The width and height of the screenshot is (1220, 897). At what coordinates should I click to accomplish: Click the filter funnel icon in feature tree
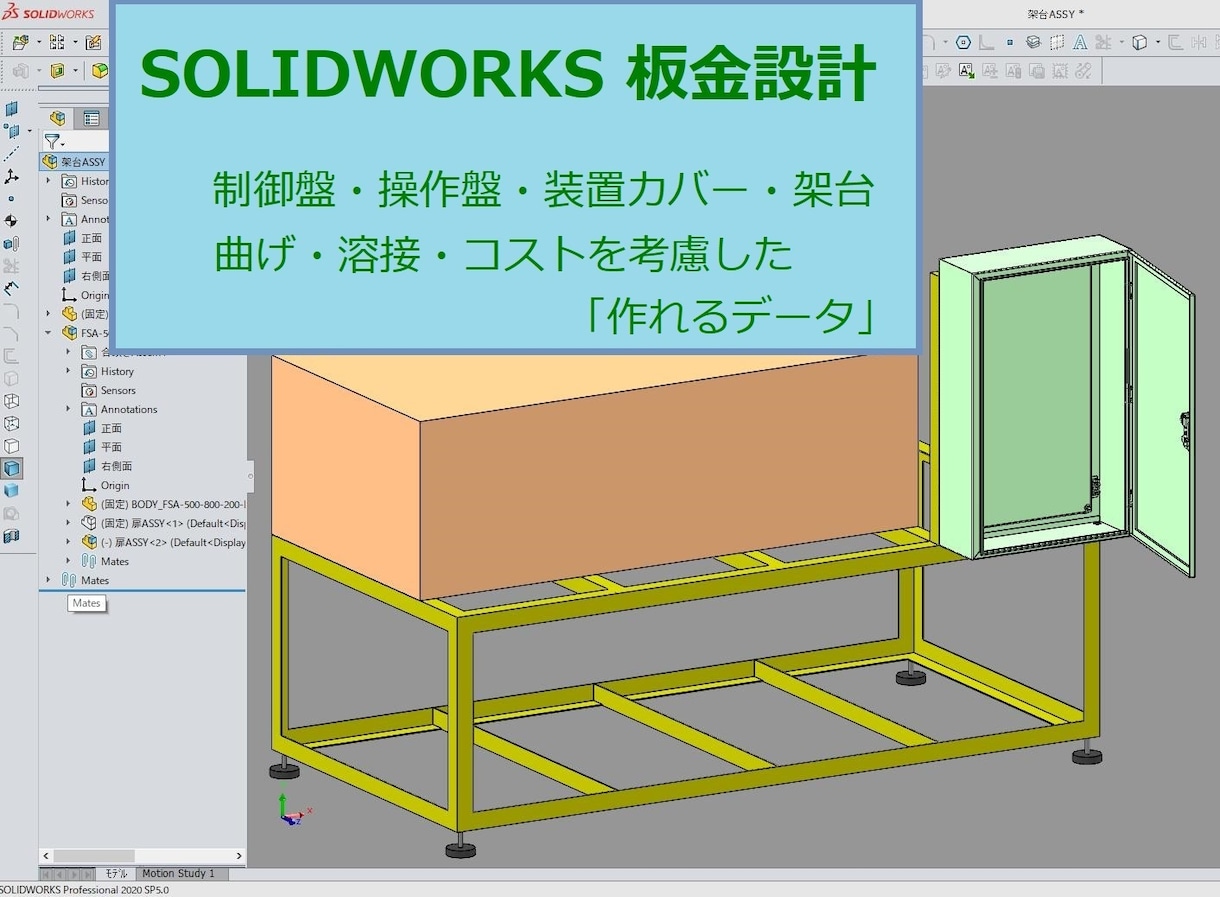pyautogui.click(x=50, y=142)
